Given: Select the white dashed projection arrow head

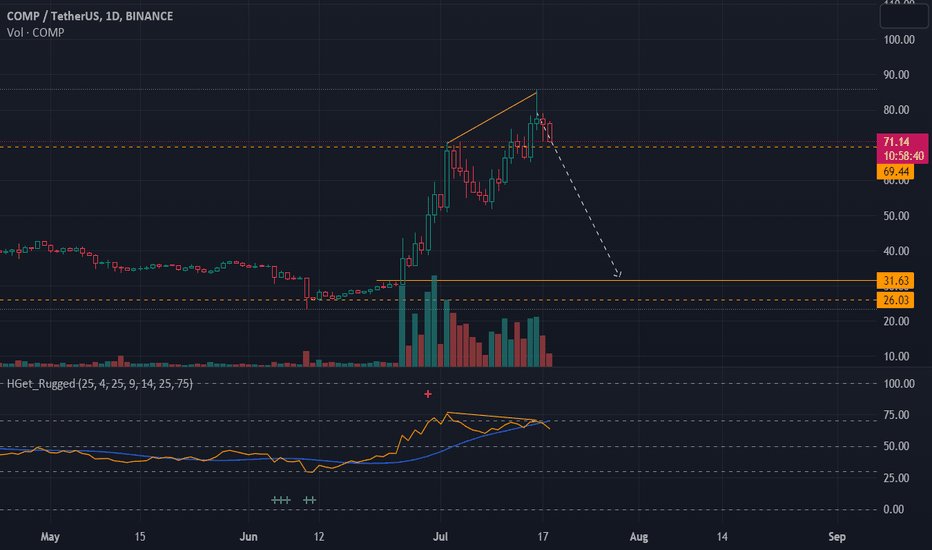Looking at the screenshot, I should [618, 274].
